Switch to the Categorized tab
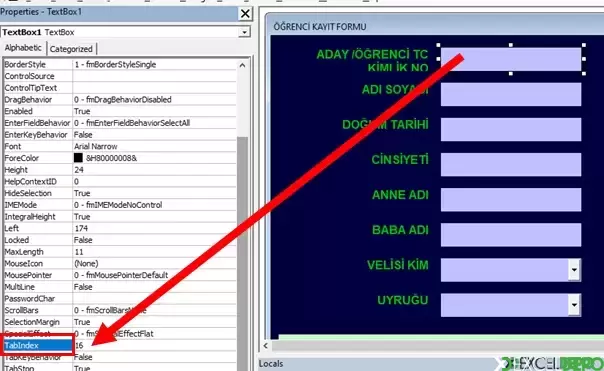Image resolution: width=604 pixels, height=371 pixels. (x=71, y=49)
